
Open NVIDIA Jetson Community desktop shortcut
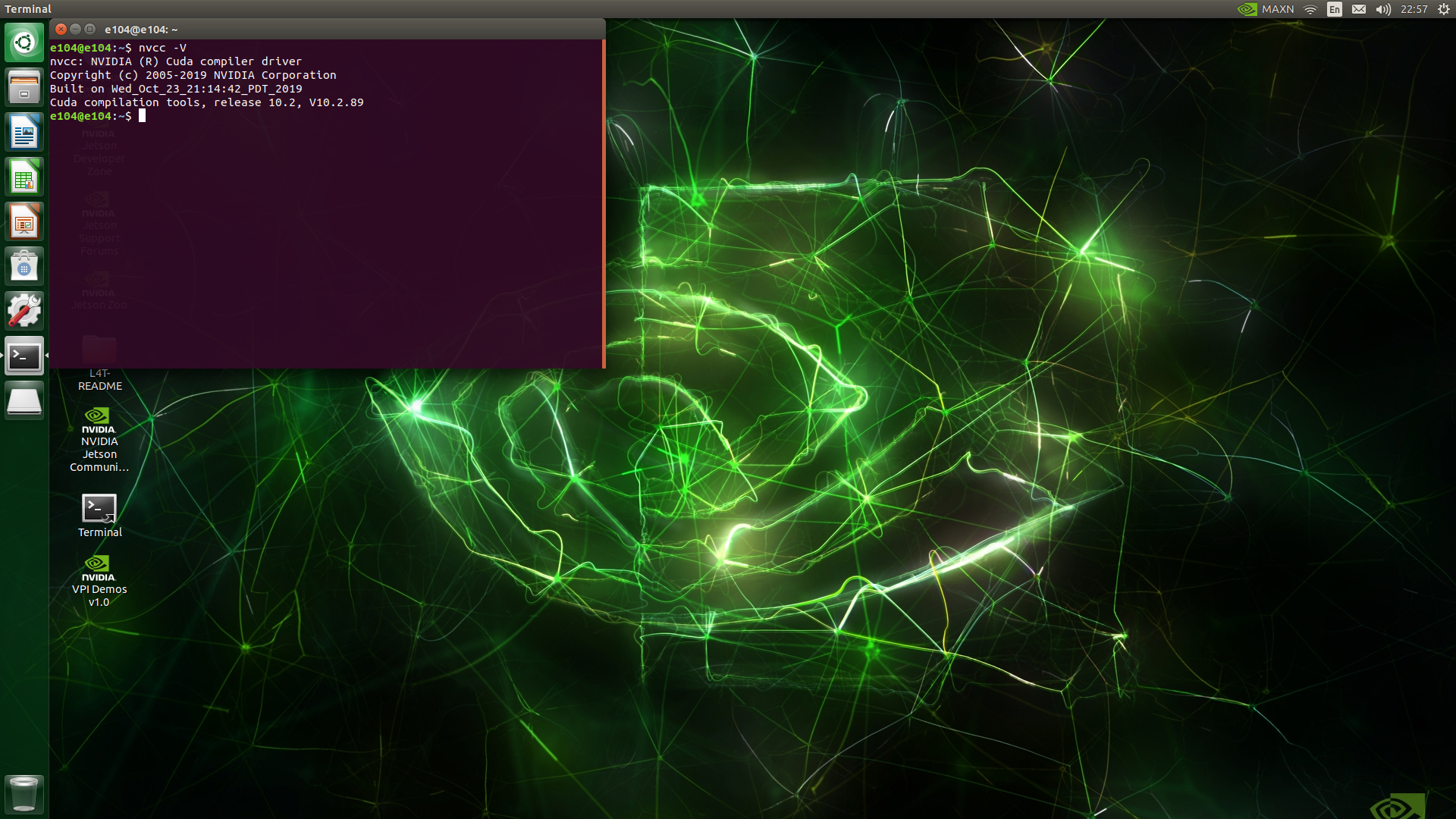click(x=99, y=440)
